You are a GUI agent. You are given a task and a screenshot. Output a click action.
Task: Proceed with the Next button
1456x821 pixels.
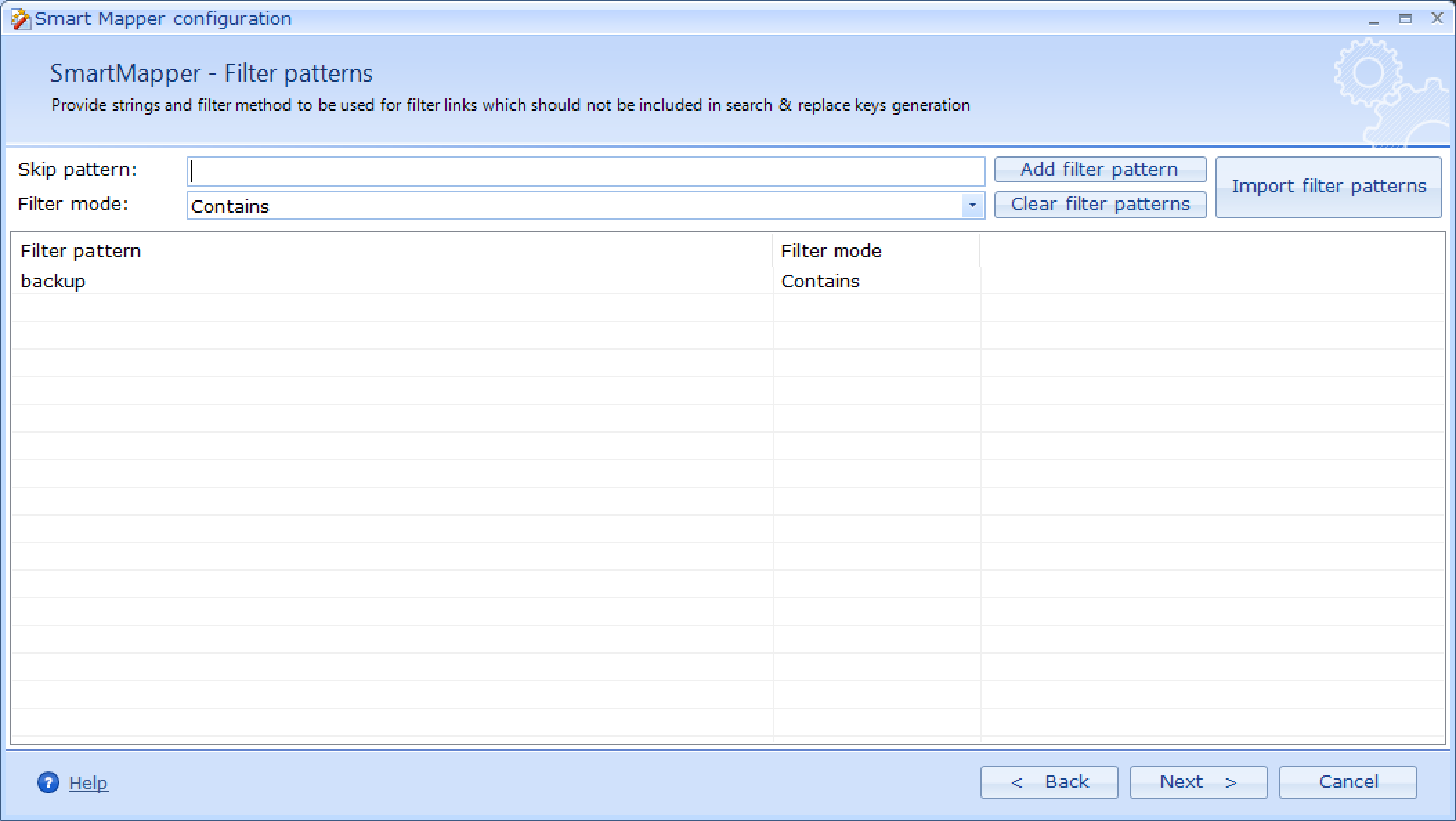pyautogui.click(x=1198, y=782)
